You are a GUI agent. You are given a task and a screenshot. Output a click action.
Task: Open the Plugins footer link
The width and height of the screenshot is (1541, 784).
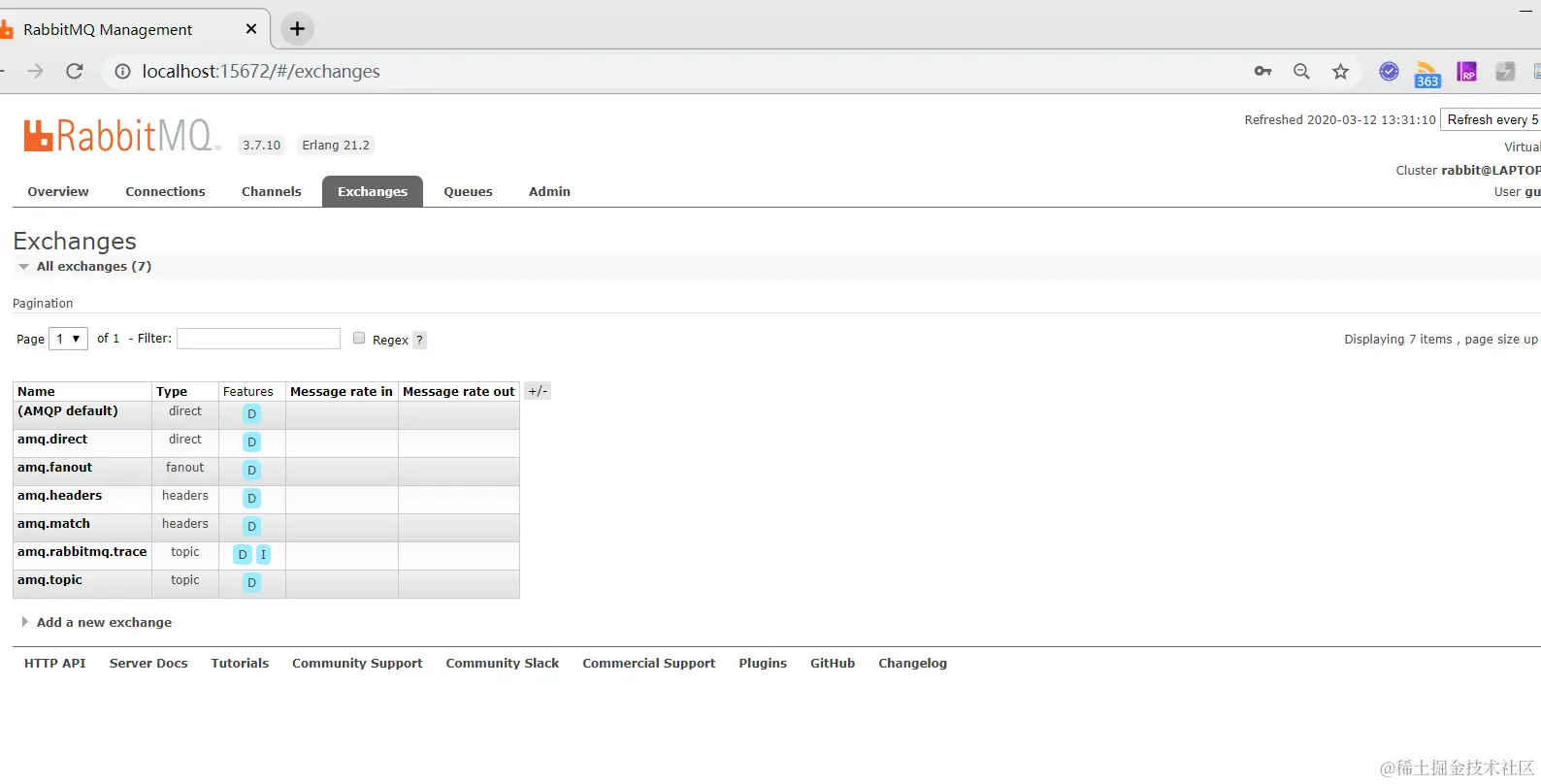(x=763, y=663)
